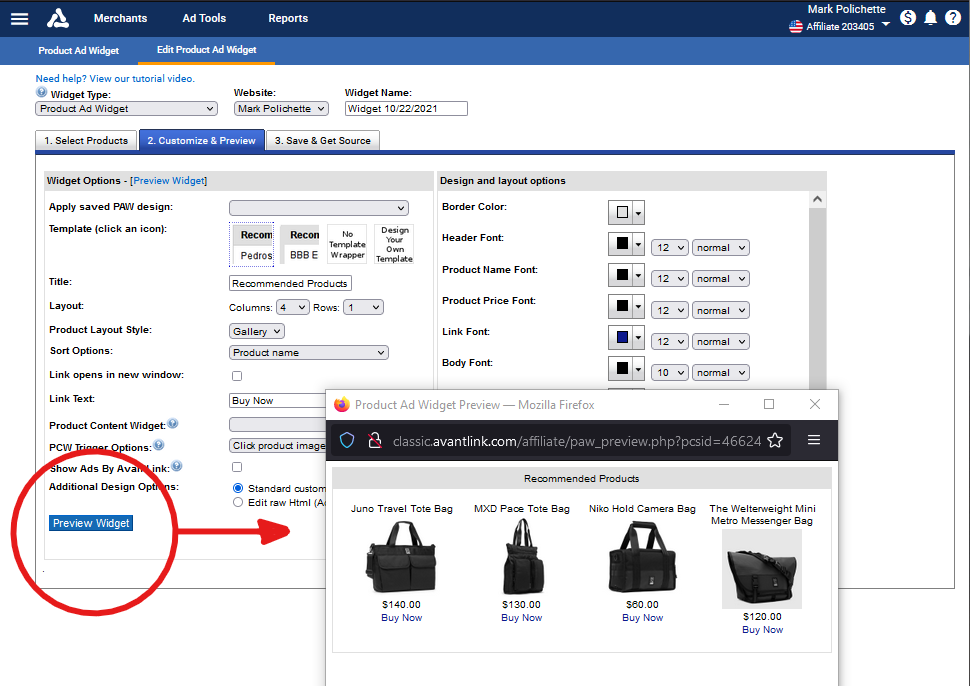The height and width of the screenshot is (686, 970).
Task: Click Buy Now under MXD Pace Tote Bag
Action: pyautogui.click(x=521, y=617)
